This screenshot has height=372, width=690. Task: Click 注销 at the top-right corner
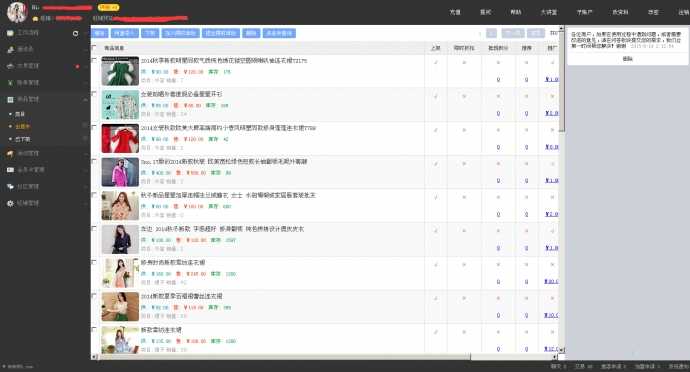683,12
